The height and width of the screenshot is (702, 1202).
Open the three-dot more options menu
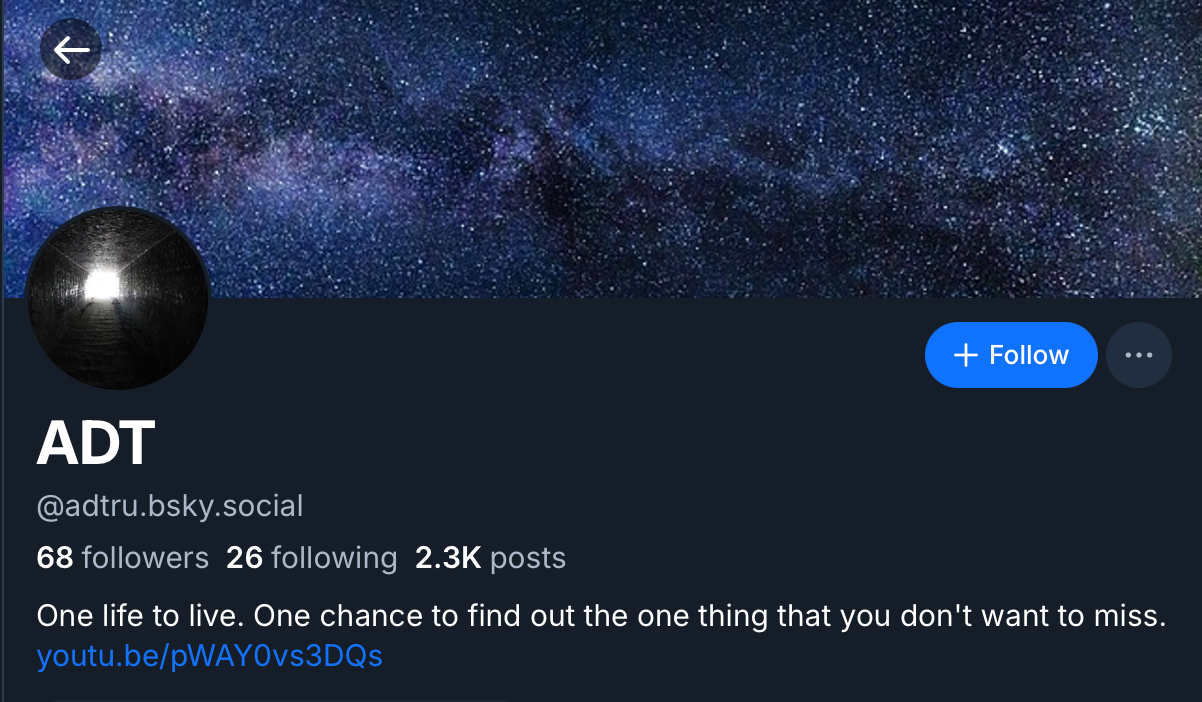click(1139, 355)
